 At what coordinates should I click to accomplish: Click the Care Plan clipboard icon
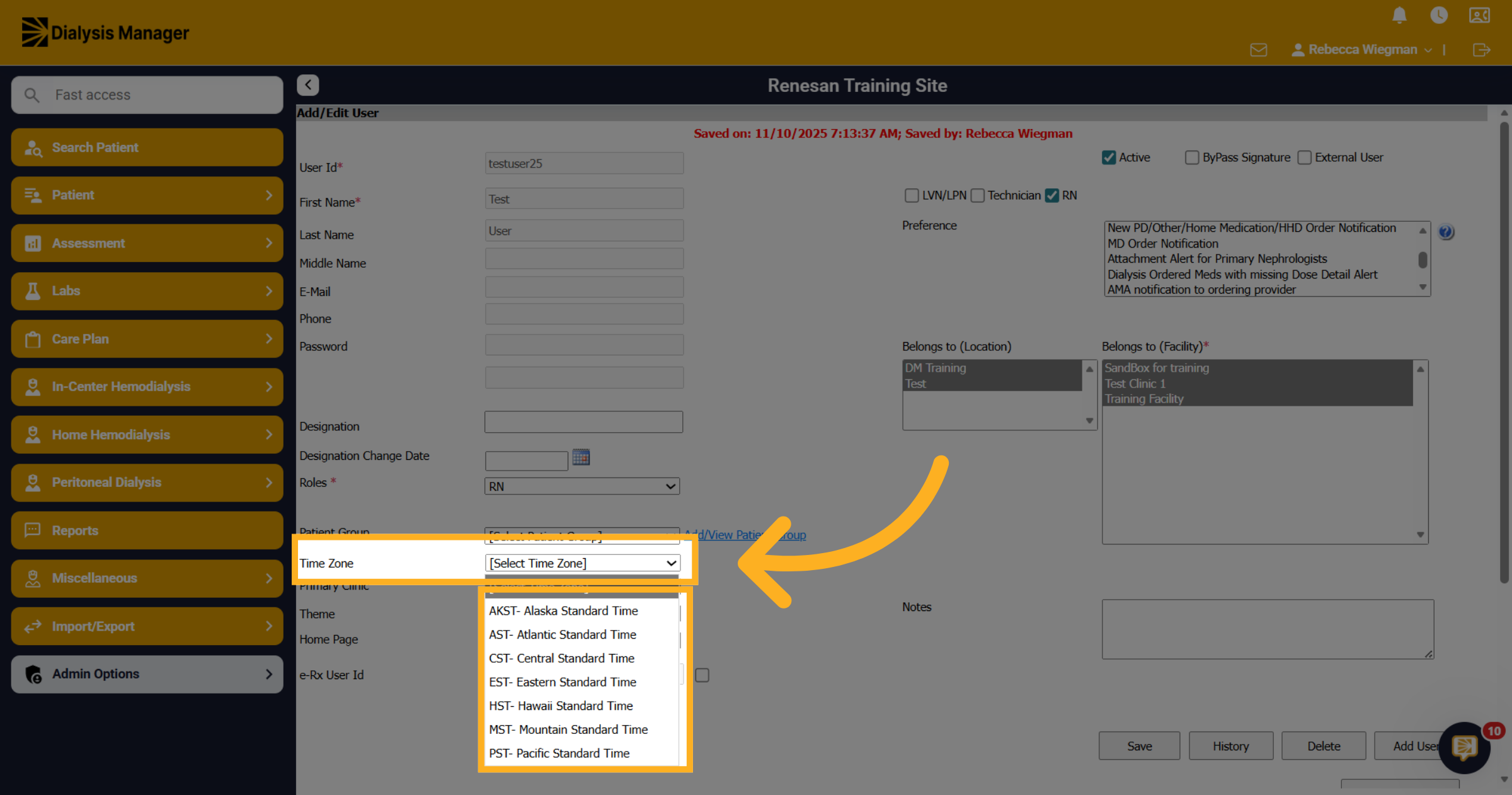pyautogui.click(x=33, y=339)
